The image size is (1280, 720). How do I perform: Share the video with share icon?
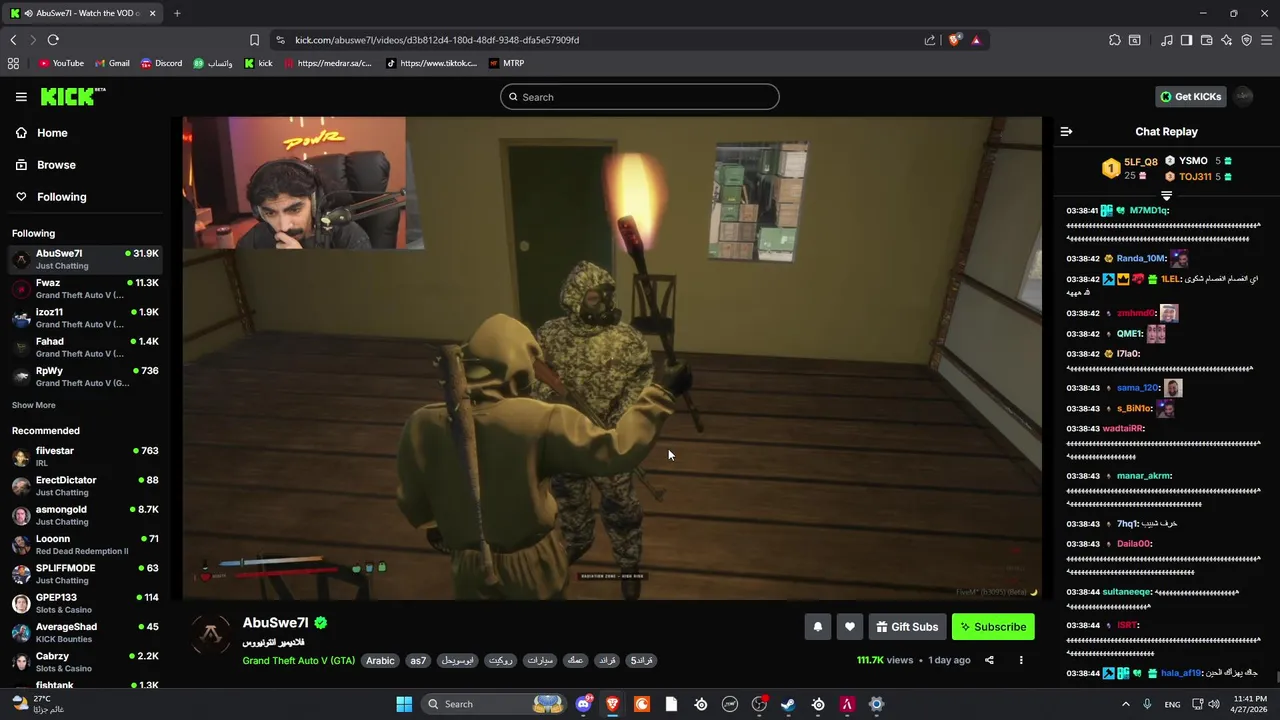(989, 660)
